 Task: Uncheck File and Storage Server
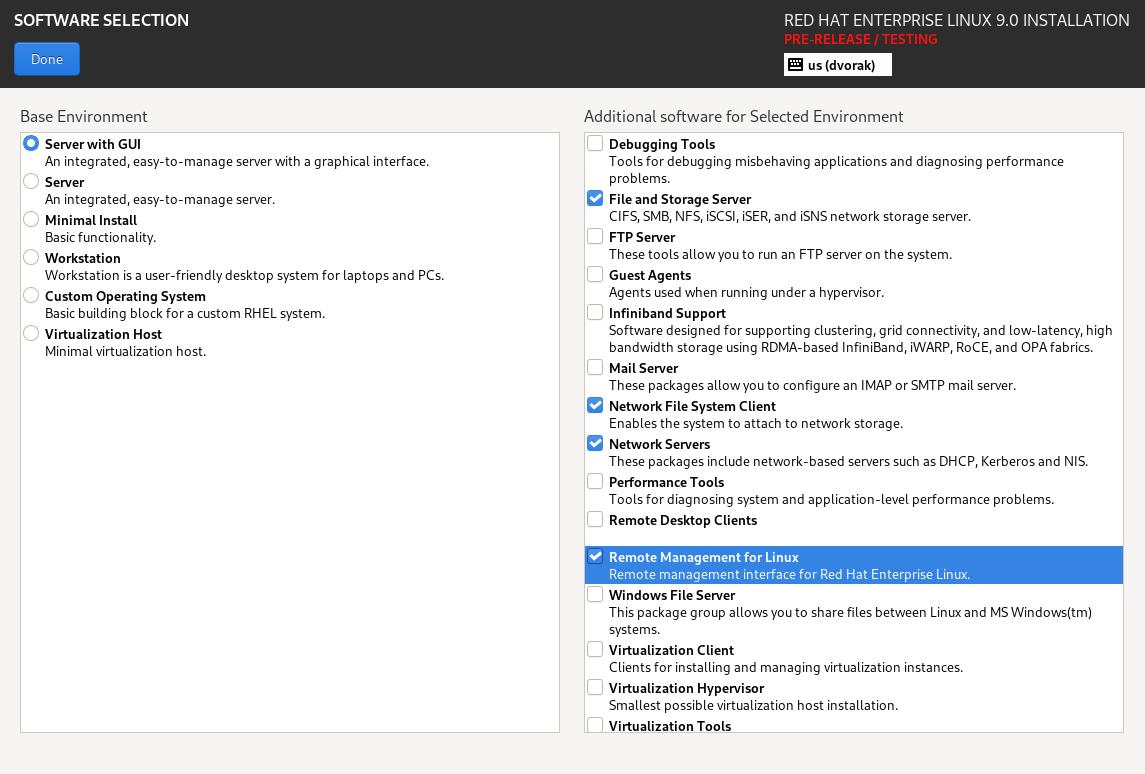point(595,198)
